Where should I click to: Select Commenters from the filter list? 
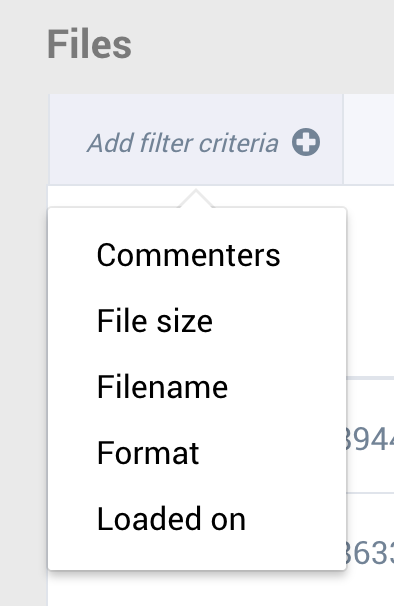188,255
